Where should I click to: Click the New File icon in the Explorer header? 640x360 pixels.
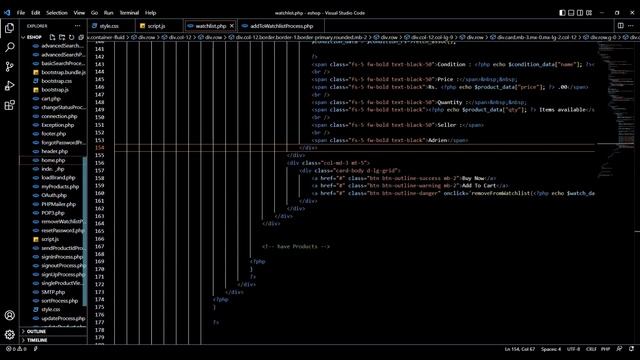[52, 37]
